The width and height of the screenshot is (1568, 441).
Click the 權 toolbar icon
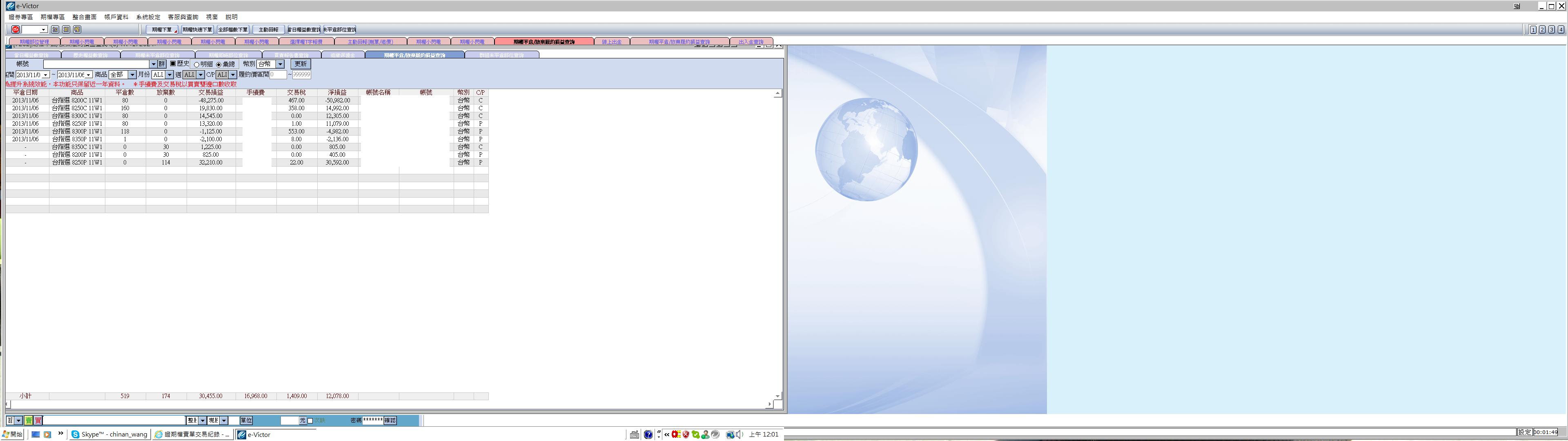tap(77, 29)
